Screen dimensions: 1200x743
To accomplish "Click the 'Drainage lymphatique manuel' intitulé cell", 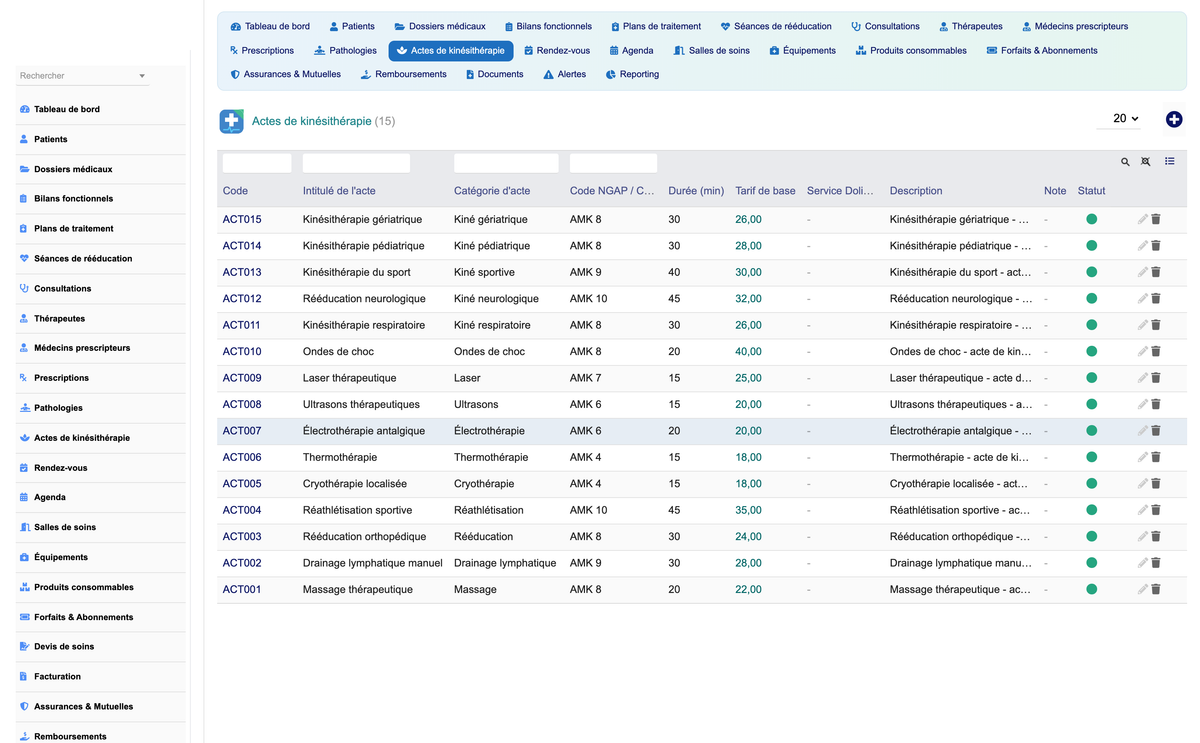I will 372,563.
